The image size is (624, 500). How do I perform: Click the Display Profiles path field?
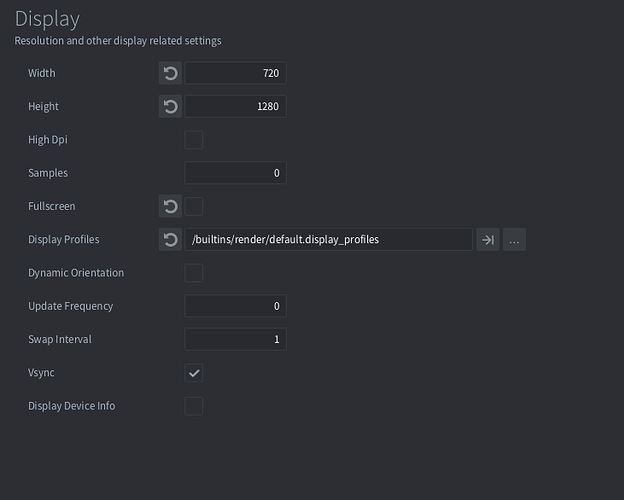(328, 240)
